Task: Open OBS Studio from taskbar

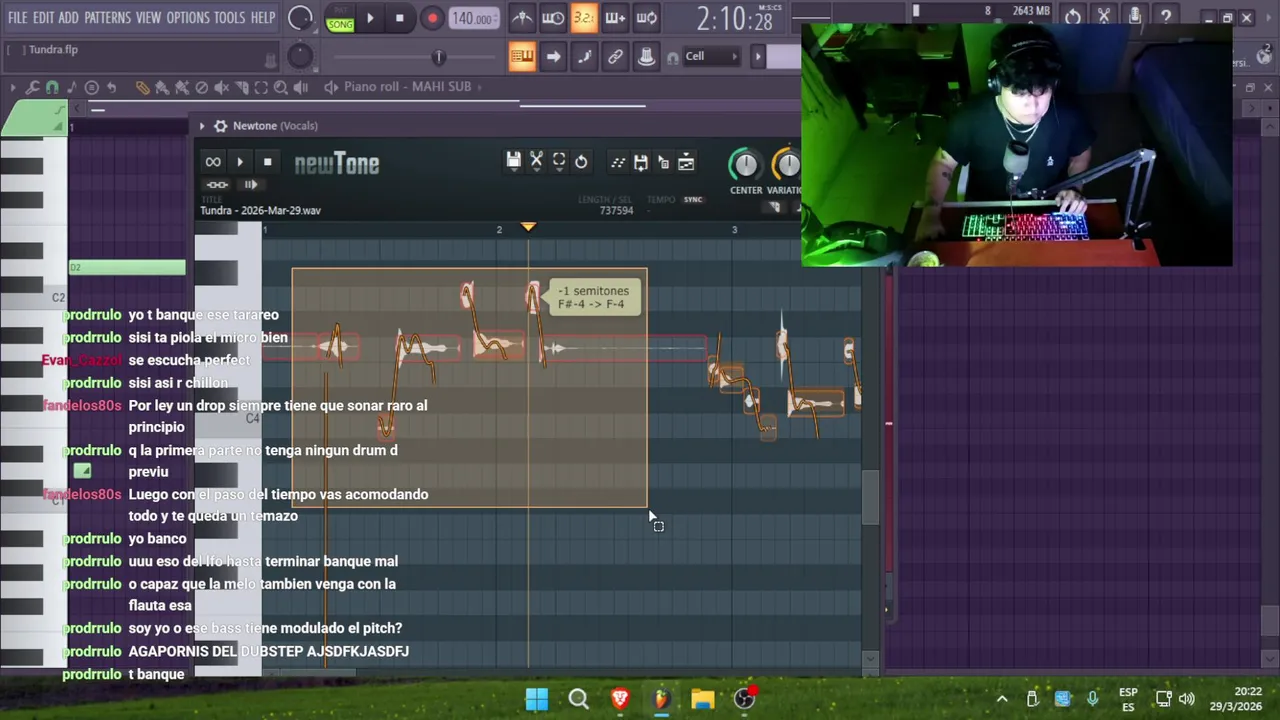Action: tap(745, 699)
